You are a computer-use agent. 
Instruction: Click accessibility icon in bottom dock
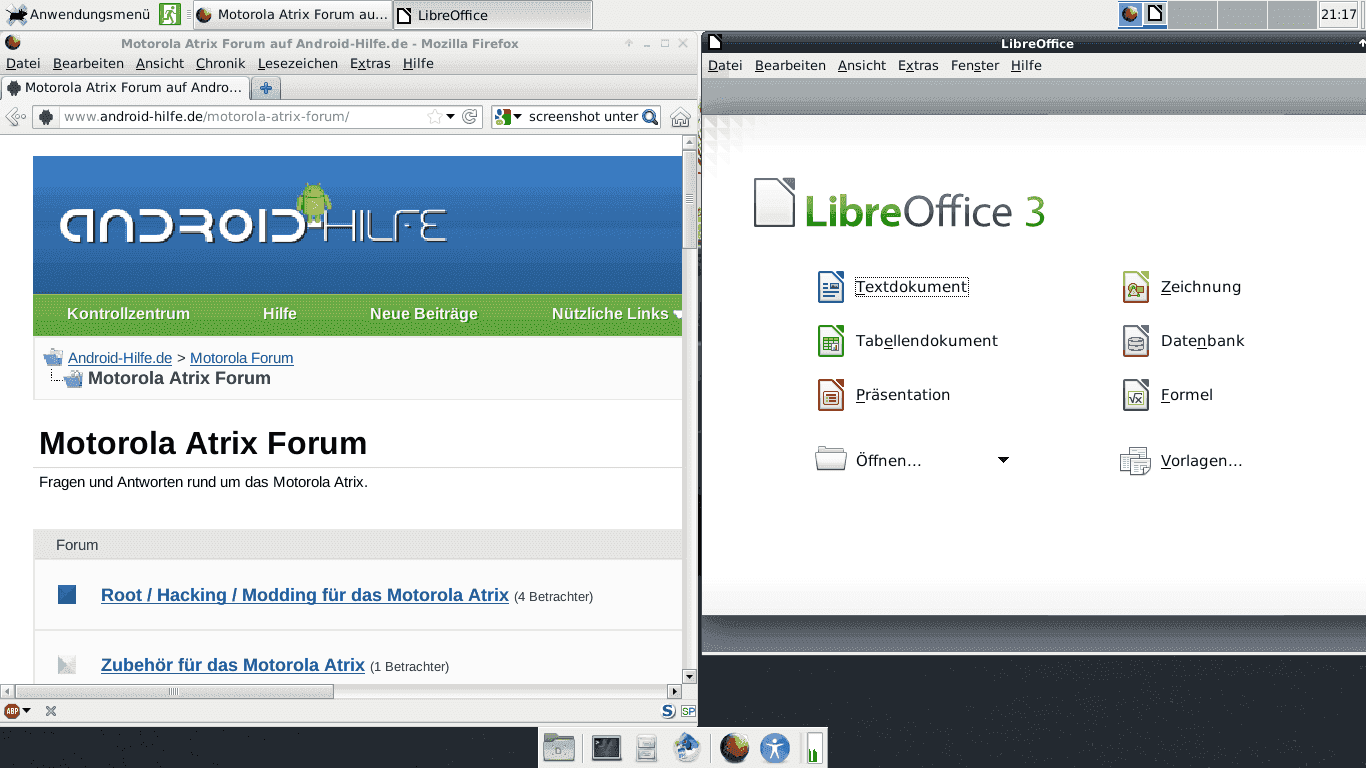775,748
